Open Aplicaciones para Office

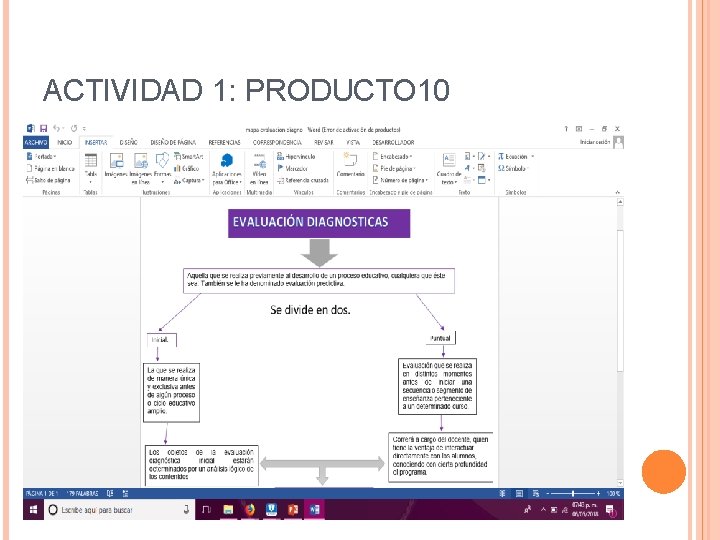click(227, 169)
